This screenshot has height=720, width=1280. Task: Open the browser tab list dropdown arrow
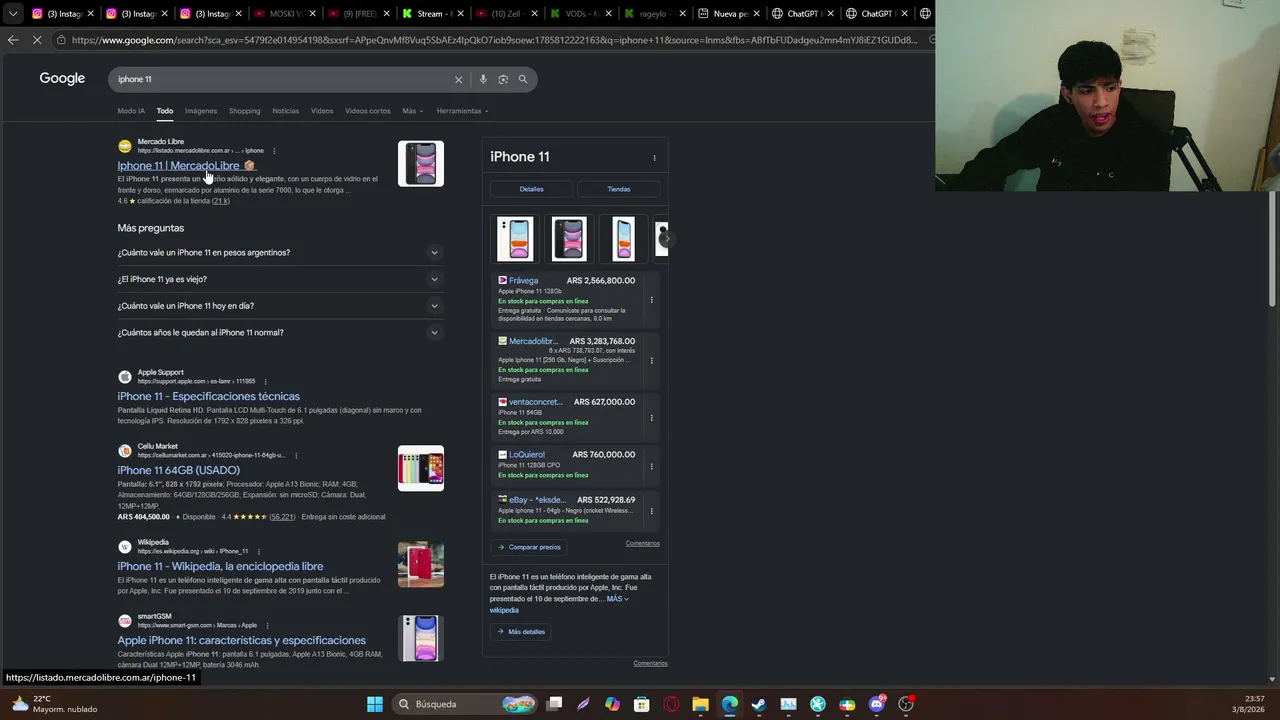[x=13, y=14]
